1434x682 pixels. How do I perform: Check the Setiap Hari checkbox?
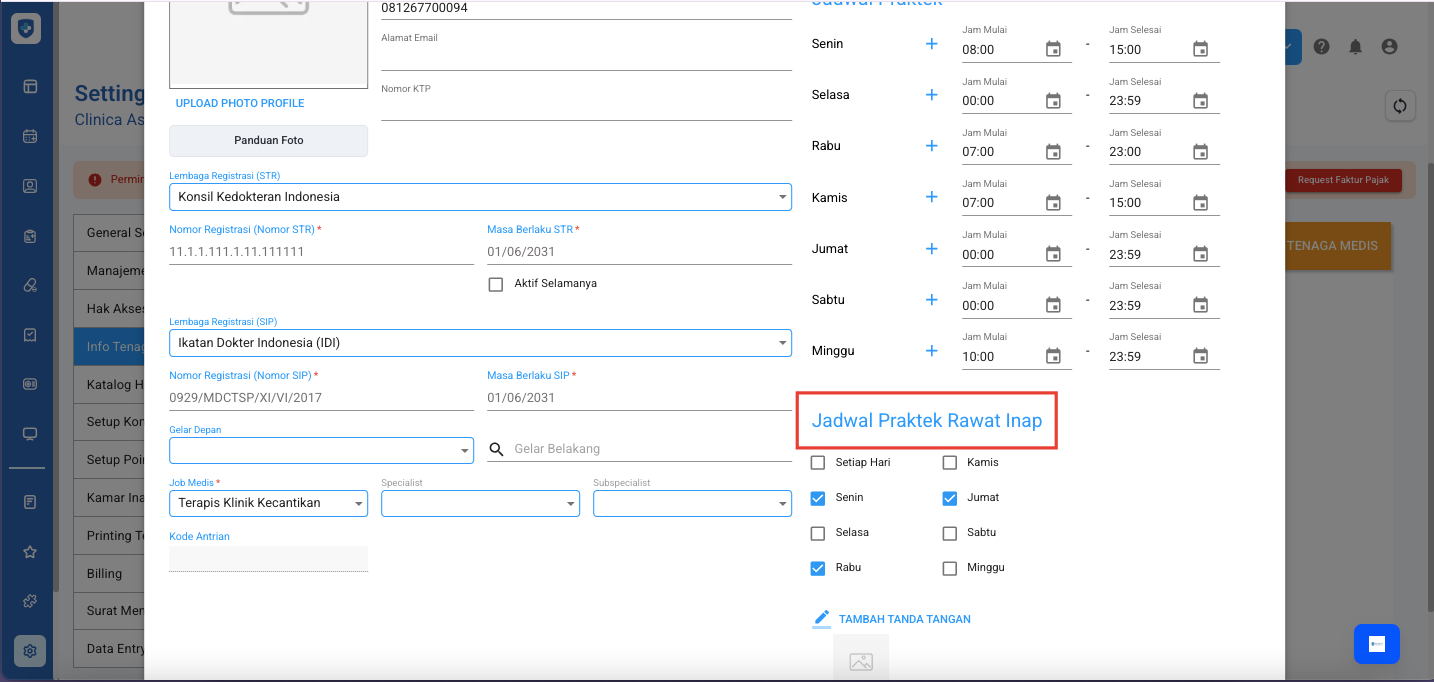point(818,463)
